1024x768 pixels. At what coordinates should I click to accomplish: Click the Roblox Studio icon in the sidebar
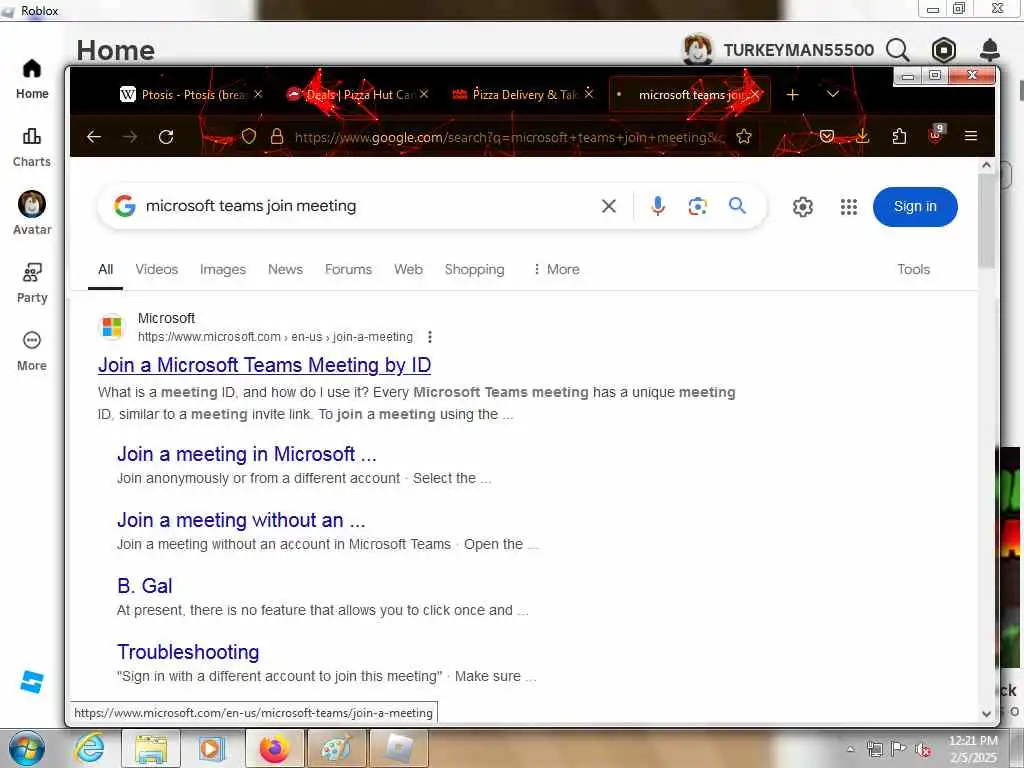[32, 682]
